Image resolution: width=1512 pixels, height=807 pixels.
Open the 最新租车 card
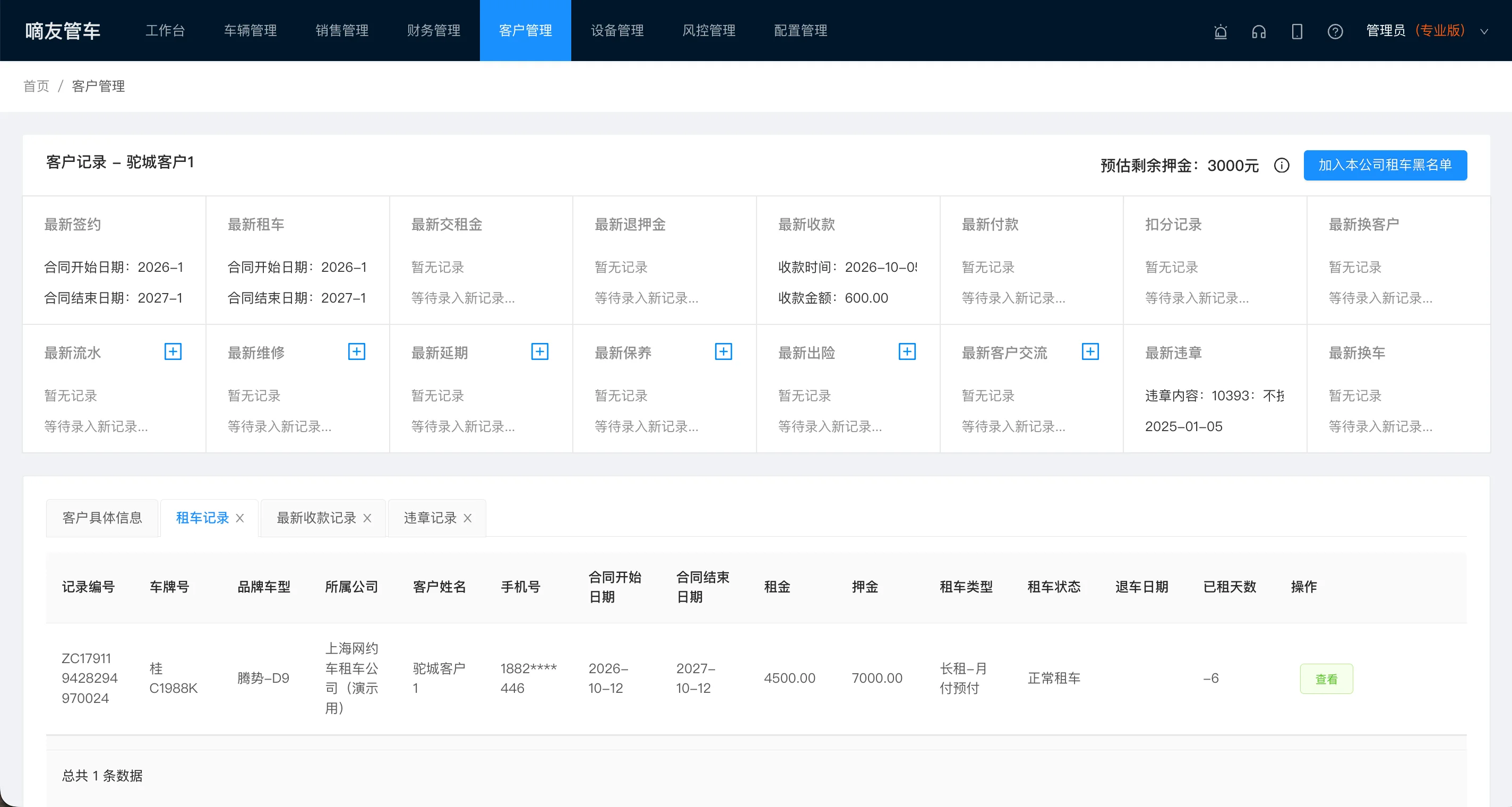pos(298,260)
